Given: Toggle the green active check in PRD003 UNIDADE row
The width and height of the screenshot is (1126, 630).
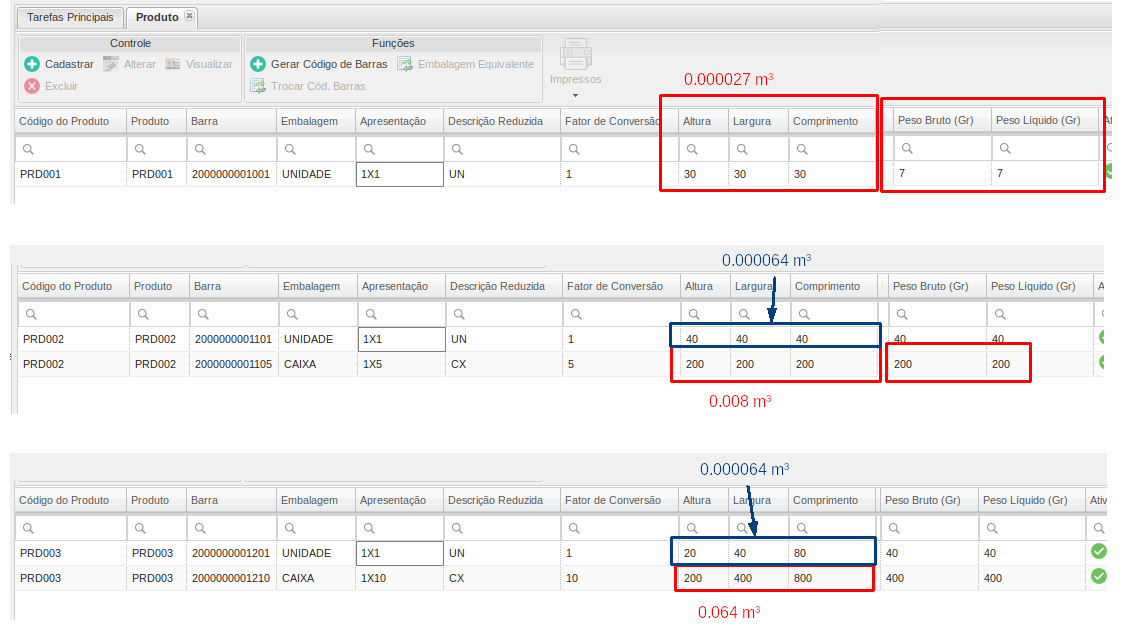Looking at the screenshot, I should [1099, 552].
